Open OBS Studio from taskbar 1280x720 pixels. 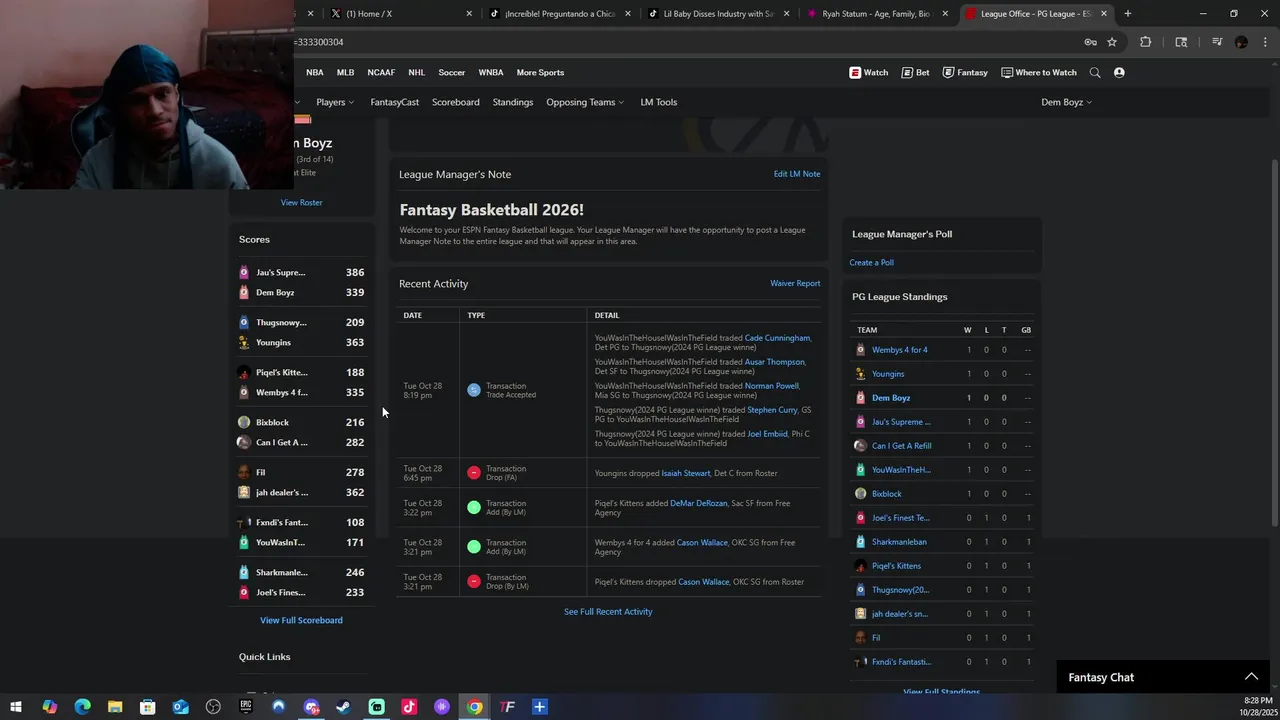213,707
